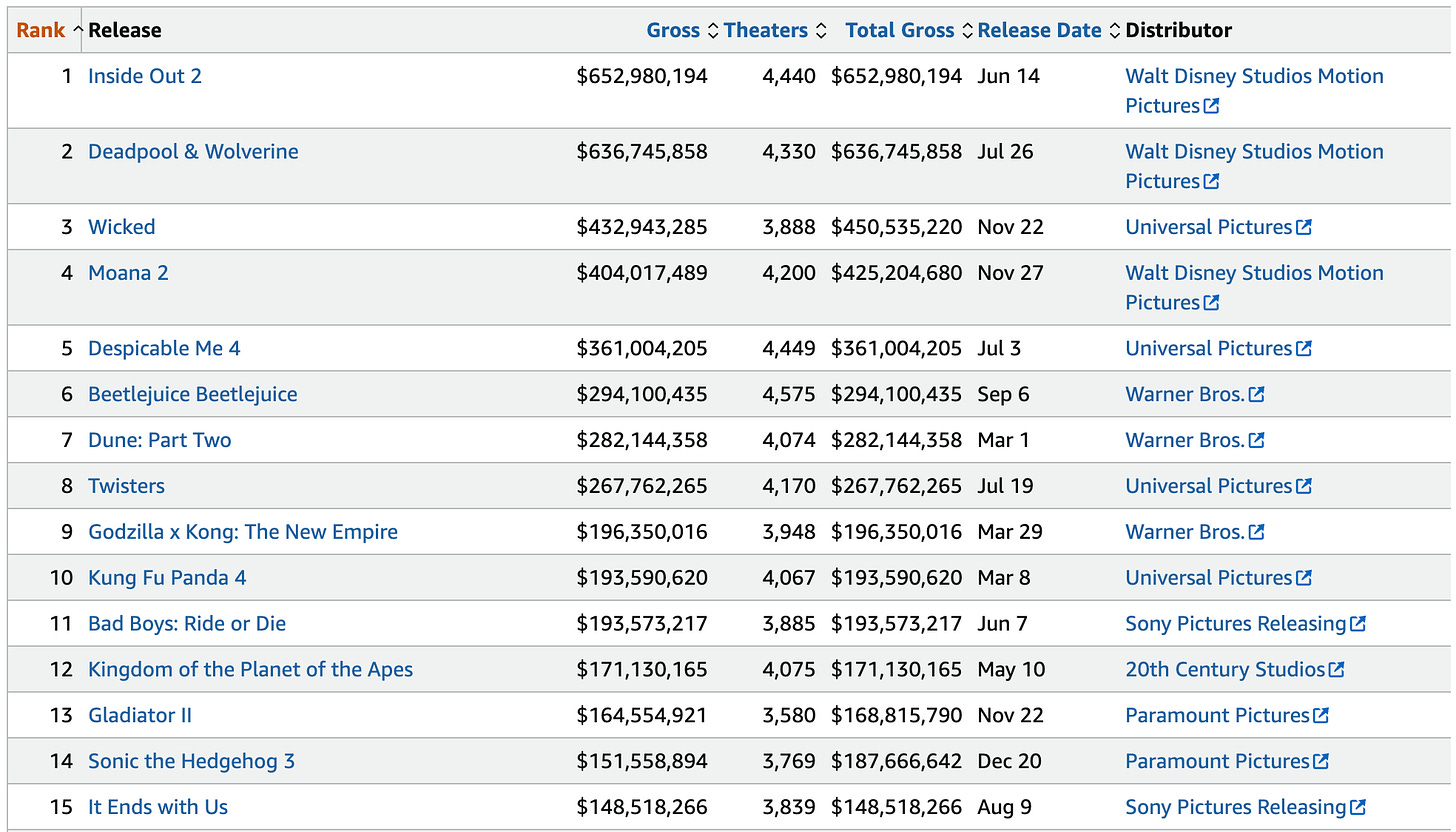This screenshot has width=1456, height=832.
Task: Open Walt Disney Studios distributor for Deadpool & Wolverine
Action: [1254, 167]
